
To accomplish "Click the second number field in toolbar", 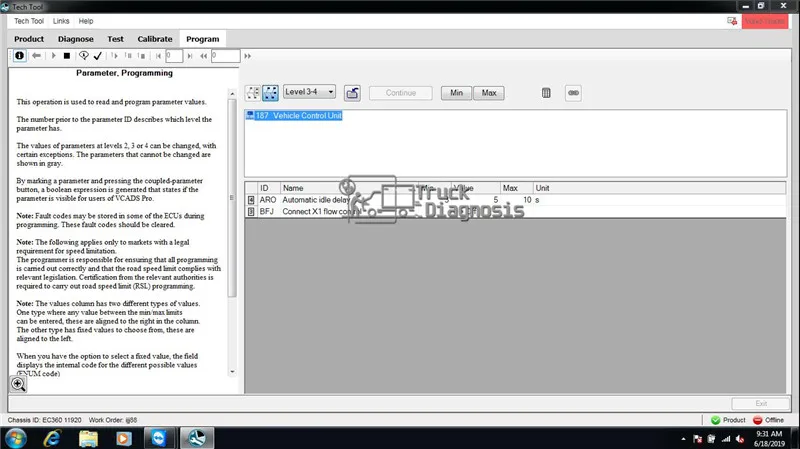I will tap(226, 56).
